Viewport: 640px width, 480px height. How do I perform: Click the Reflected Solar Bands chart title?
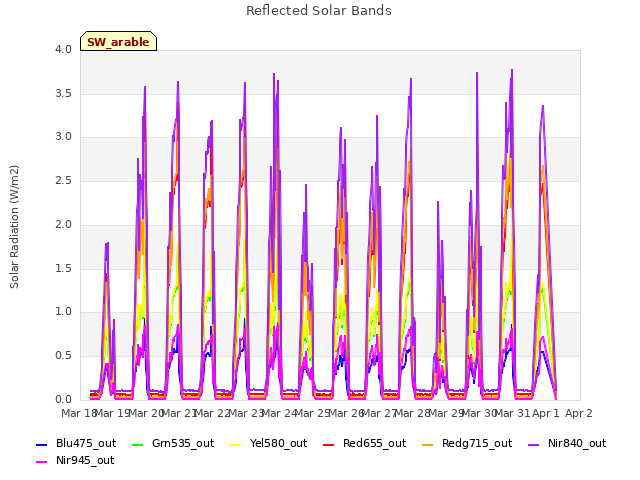[x=319, y=11]
